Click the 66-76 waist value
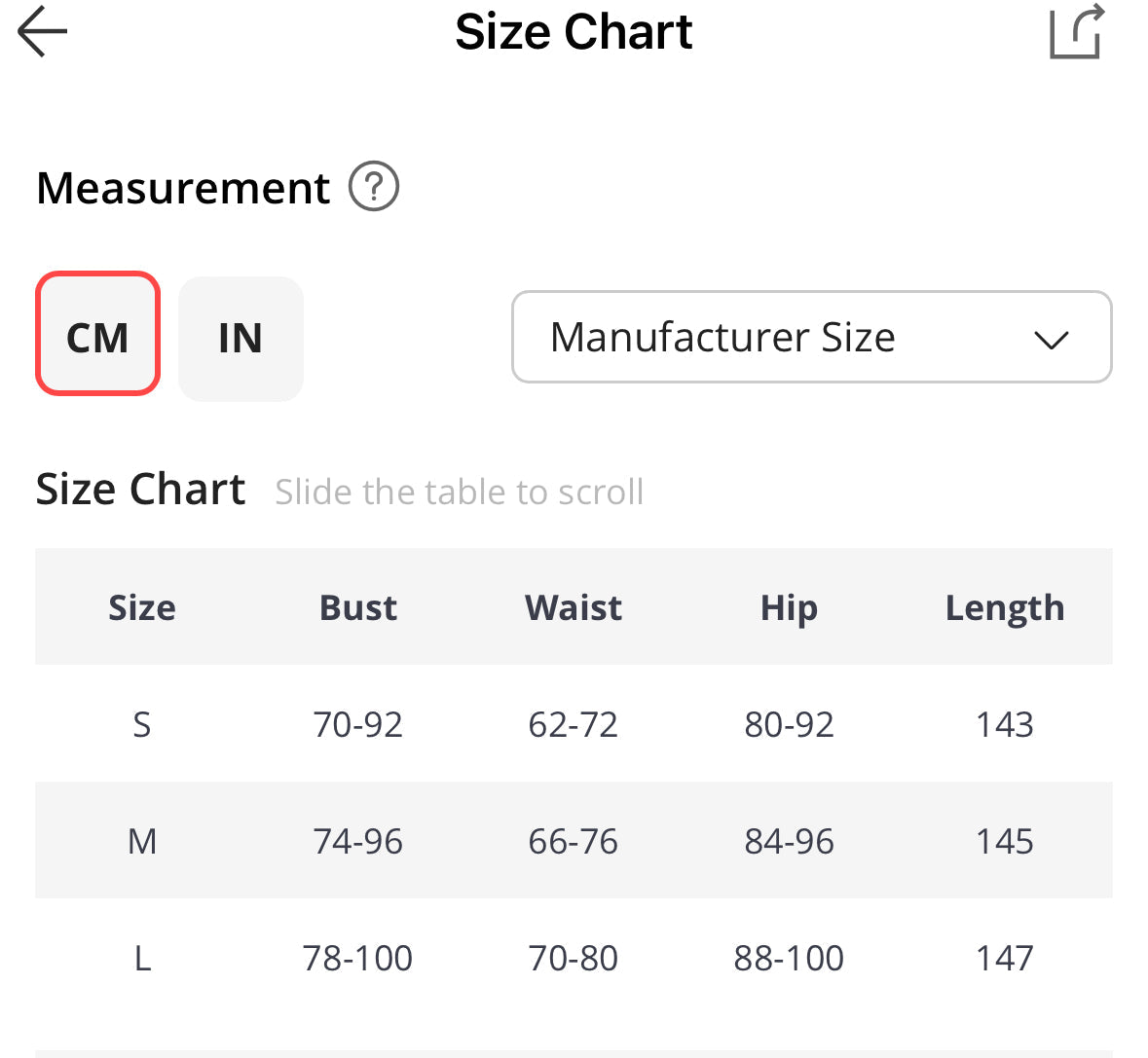Viewport: 1148px width, 1058px height. pos(573,841)
